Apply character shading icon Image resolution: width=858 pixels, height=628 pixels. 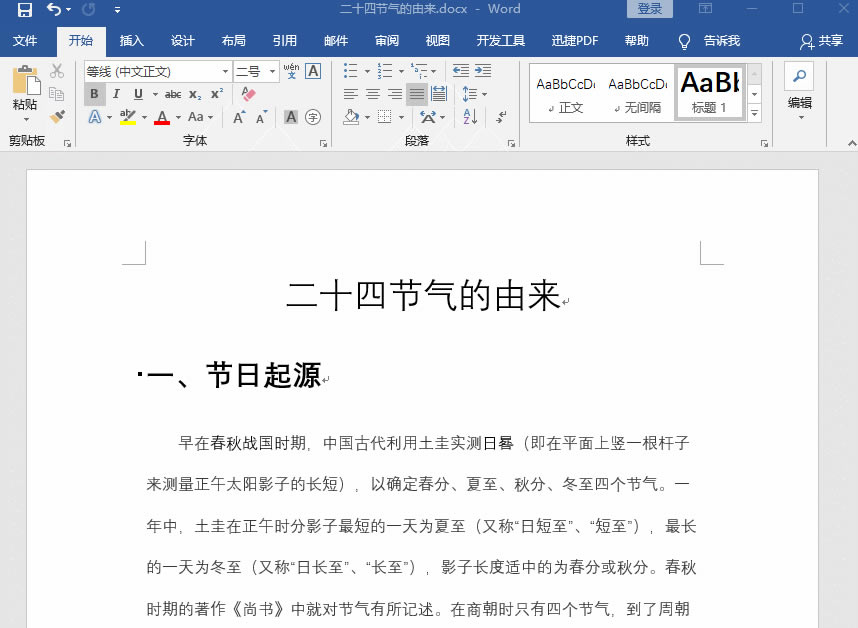click(291, 117)
